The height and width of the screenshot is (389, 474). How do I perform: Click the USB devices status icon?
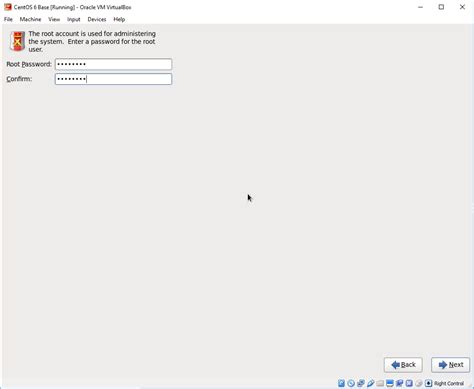point(370,383)
